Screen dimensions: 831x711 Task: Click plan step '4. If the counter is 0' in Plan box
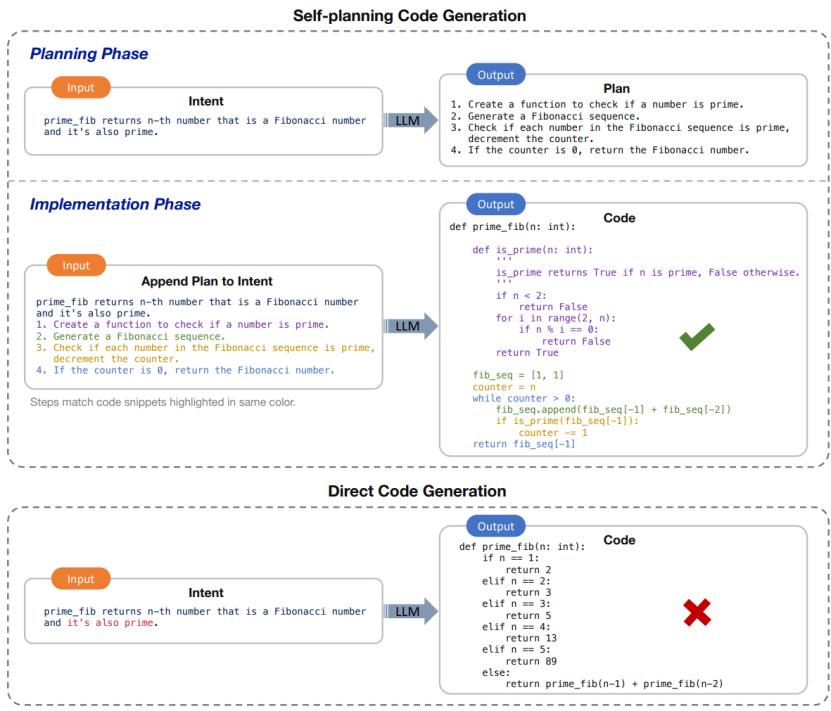pyautogui.click(x=600, y=150)
